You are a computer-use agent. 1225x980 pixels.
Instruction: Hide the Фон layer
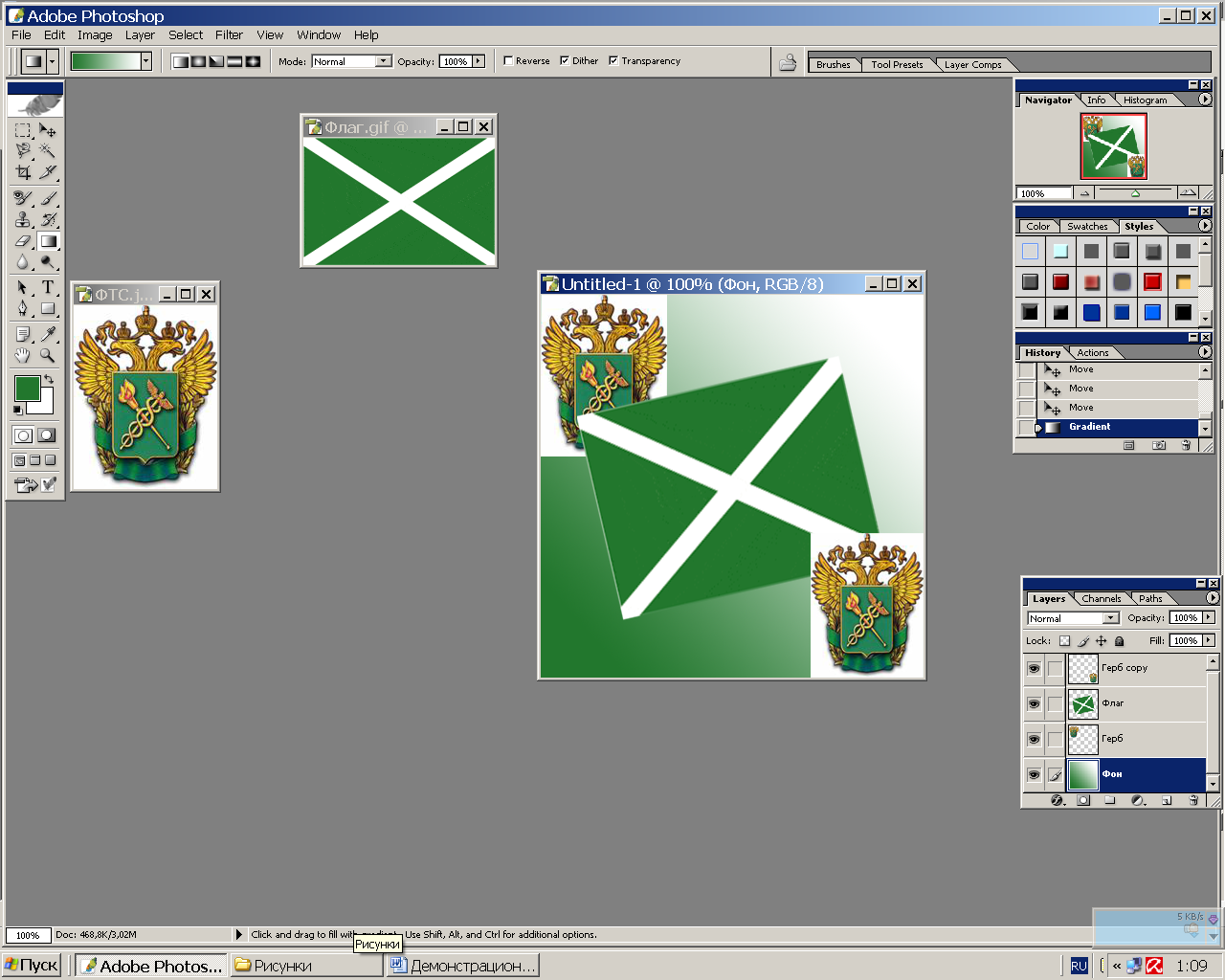click(x=1034, y=774)
